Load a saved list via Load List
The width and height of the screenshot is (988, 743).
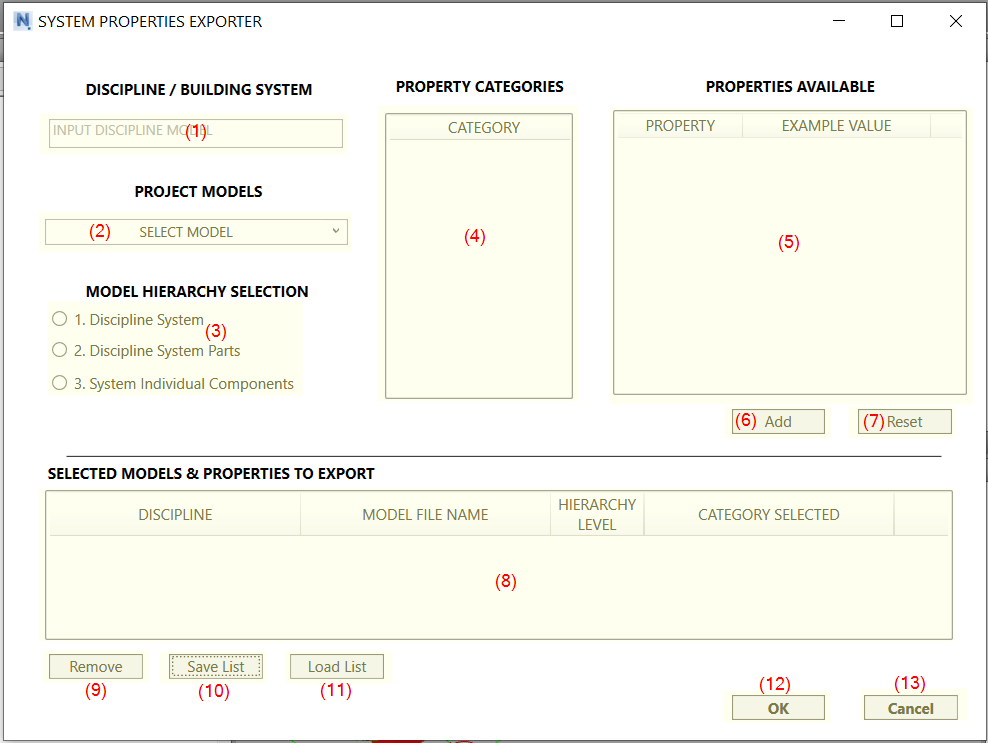click(336, 666)
